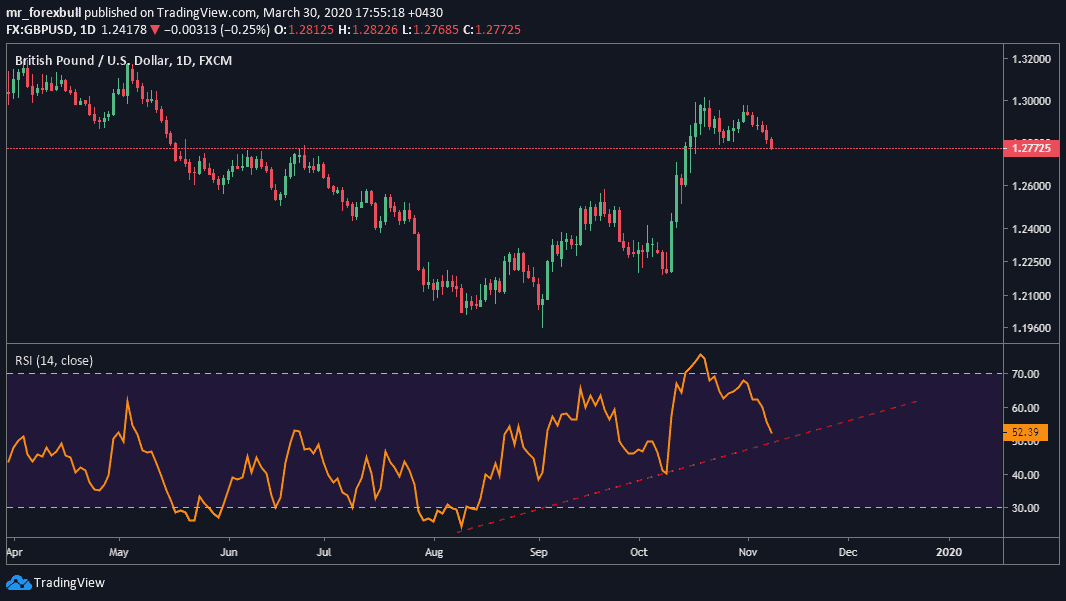This screenshot has width=1066, height=601.
Task: Click the 30.00 RSI oversold level label
Action: 1025,508
